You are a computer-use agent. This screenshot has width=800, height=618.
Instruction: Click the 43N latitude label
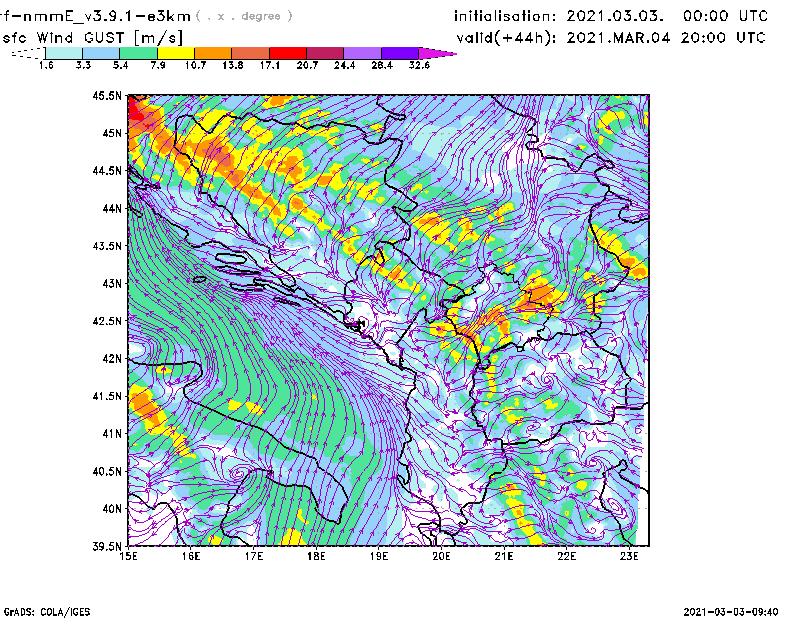point(112,283)
